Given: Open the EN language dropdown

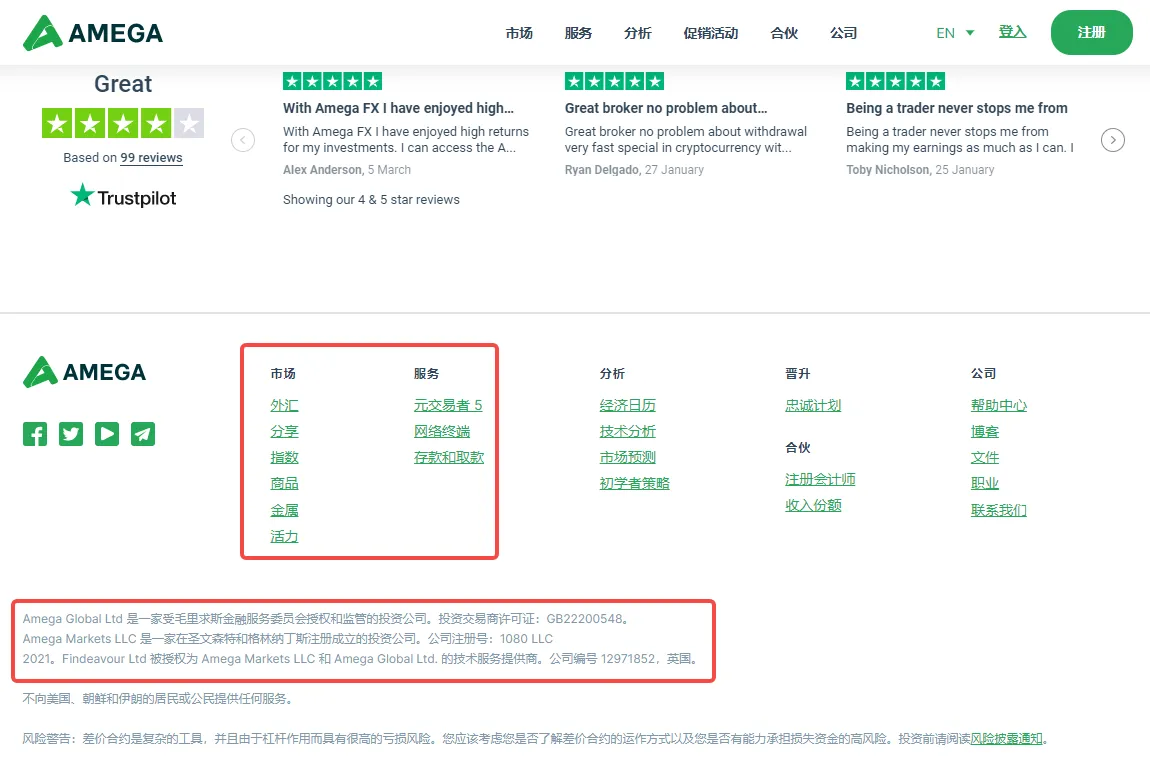Looking at the screenshot, I should point(955,33).
